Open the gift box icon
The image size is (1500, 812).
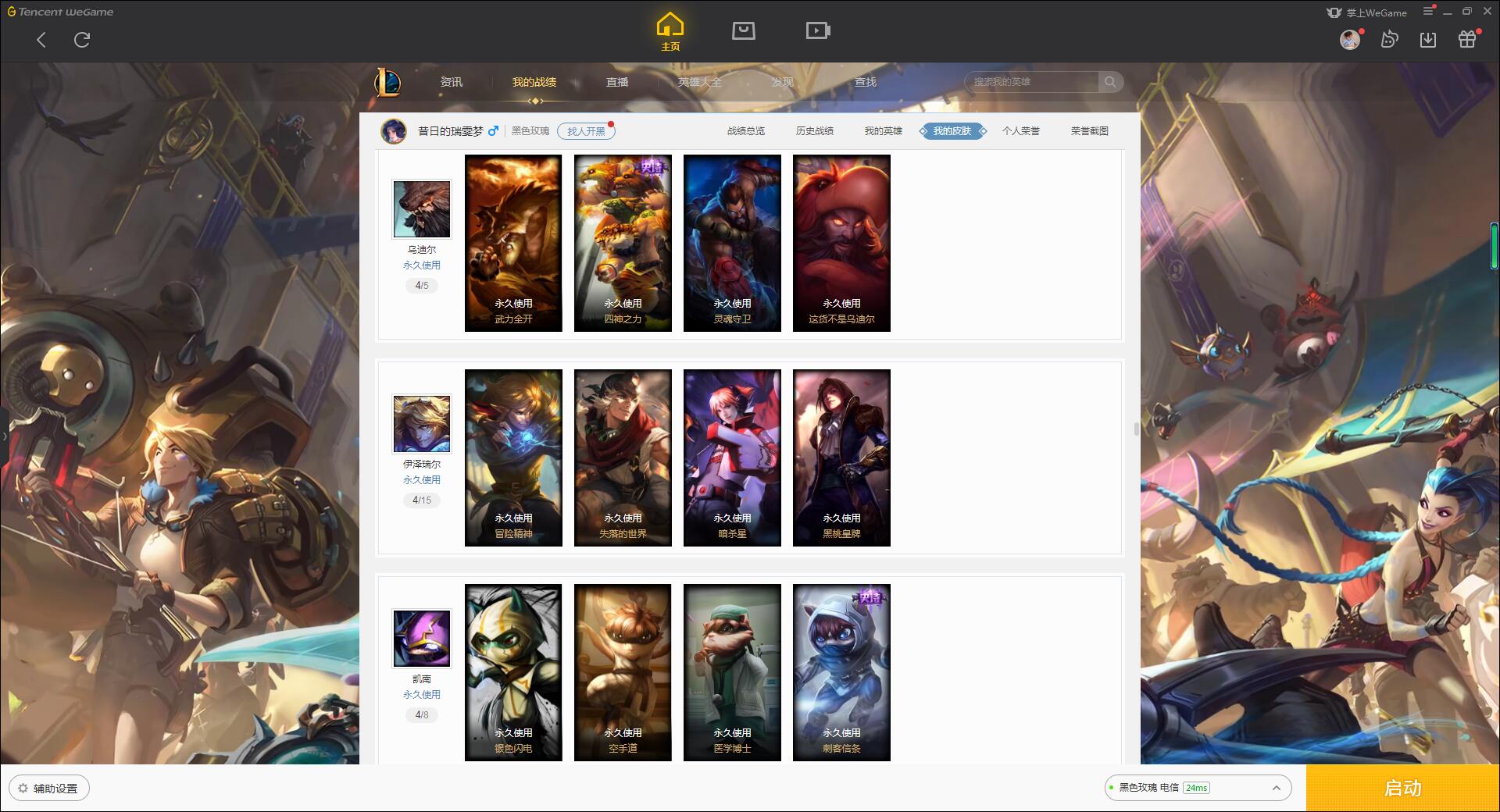tap(1467, 39)
